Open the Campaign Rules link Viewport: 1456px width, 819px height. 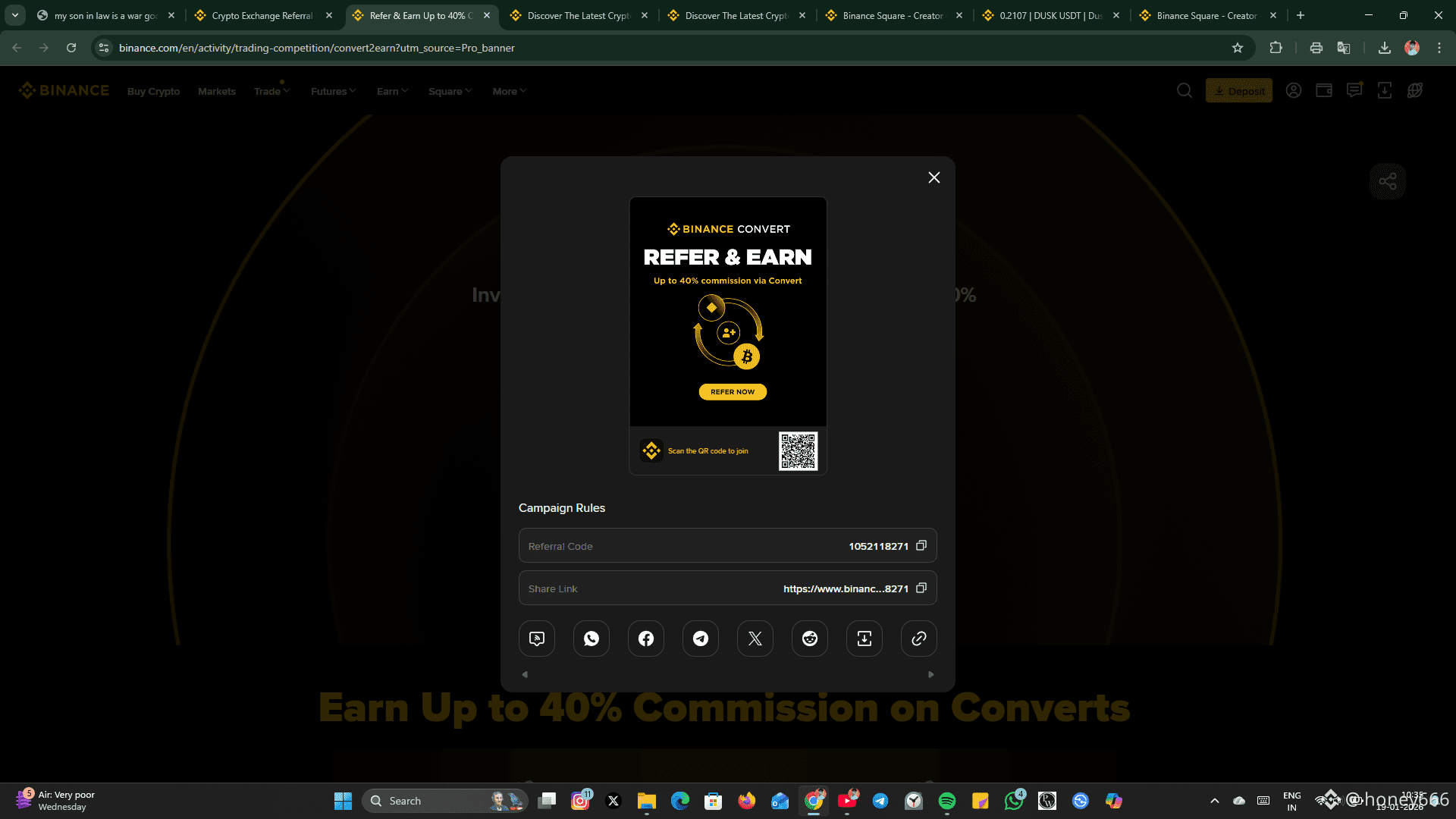pyautogui.click(x=562, y=508)
